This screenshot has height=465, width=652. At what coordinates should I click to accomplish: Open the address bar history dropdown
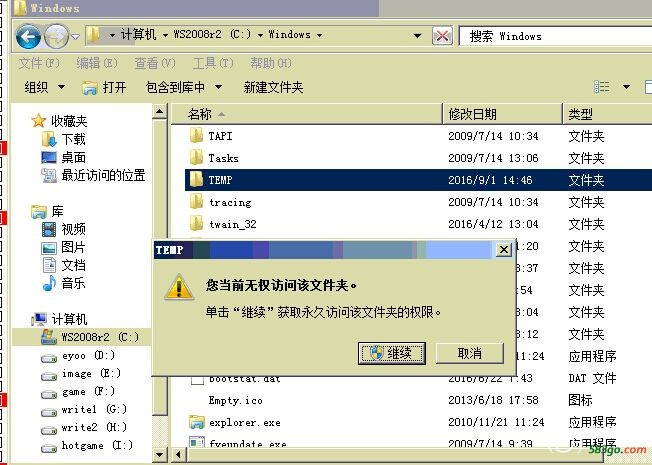click(x=417, y=36)
